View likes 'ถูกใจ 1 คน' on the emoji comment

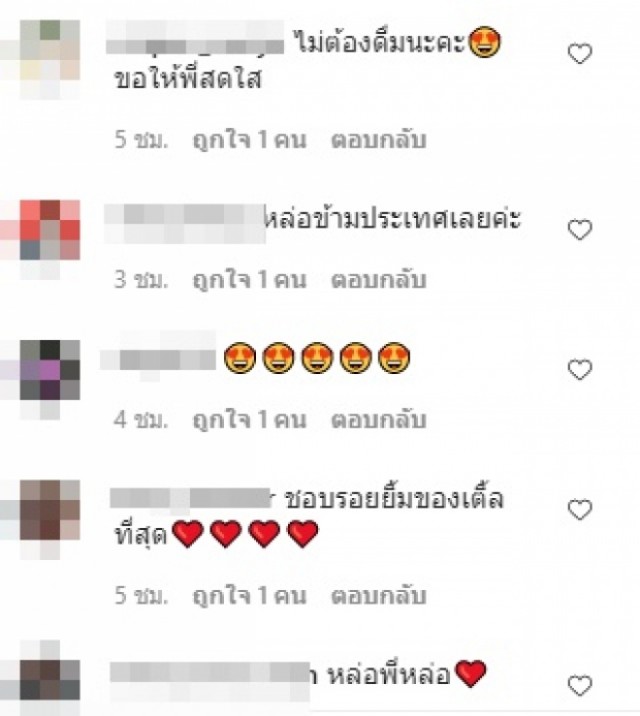click(x=249, y=419)
